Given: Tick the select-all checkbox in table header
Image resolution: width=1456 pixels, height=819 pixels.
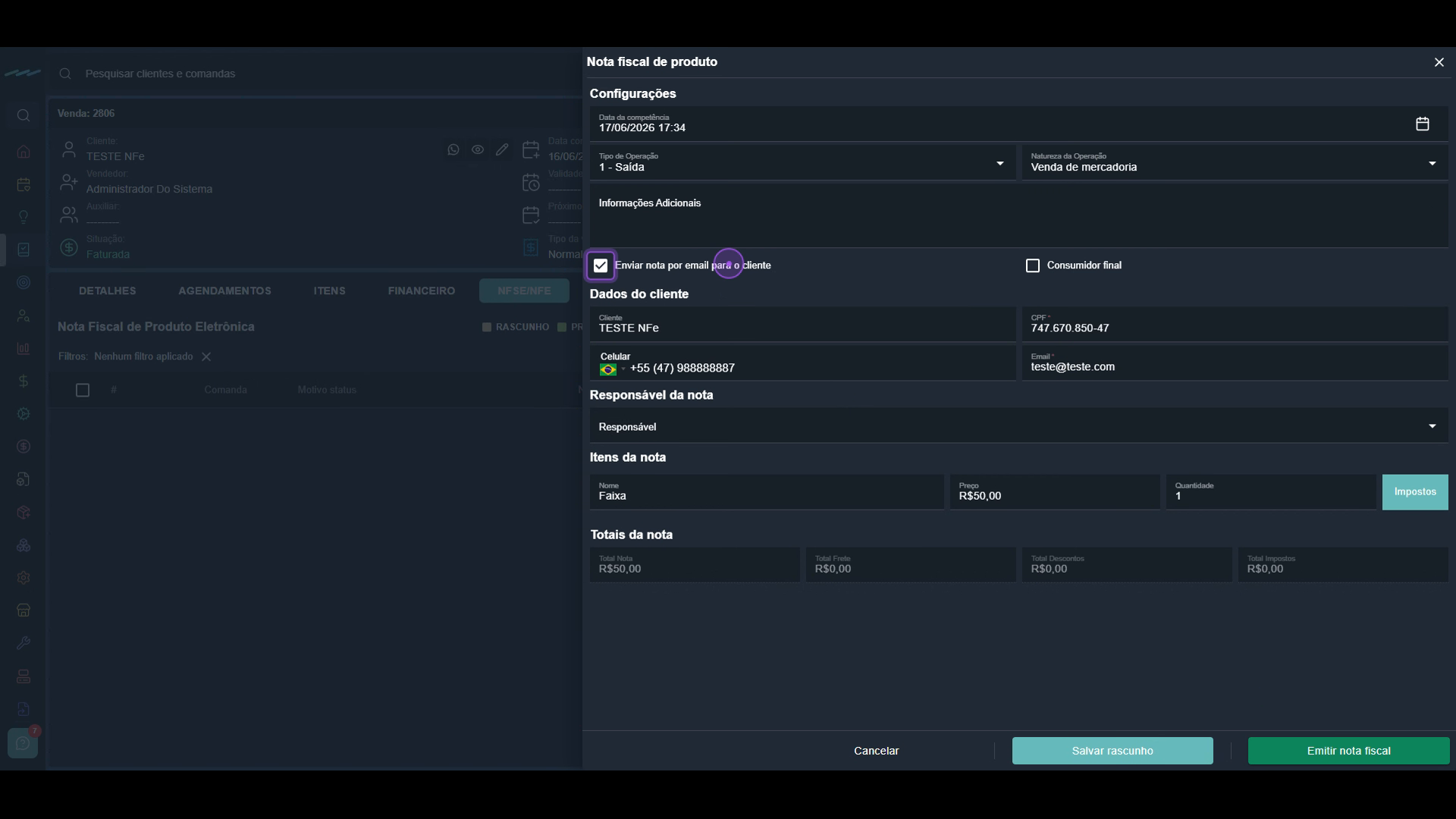Looking at the screenshot, I should pyautogui.click(x=83, y=390).
